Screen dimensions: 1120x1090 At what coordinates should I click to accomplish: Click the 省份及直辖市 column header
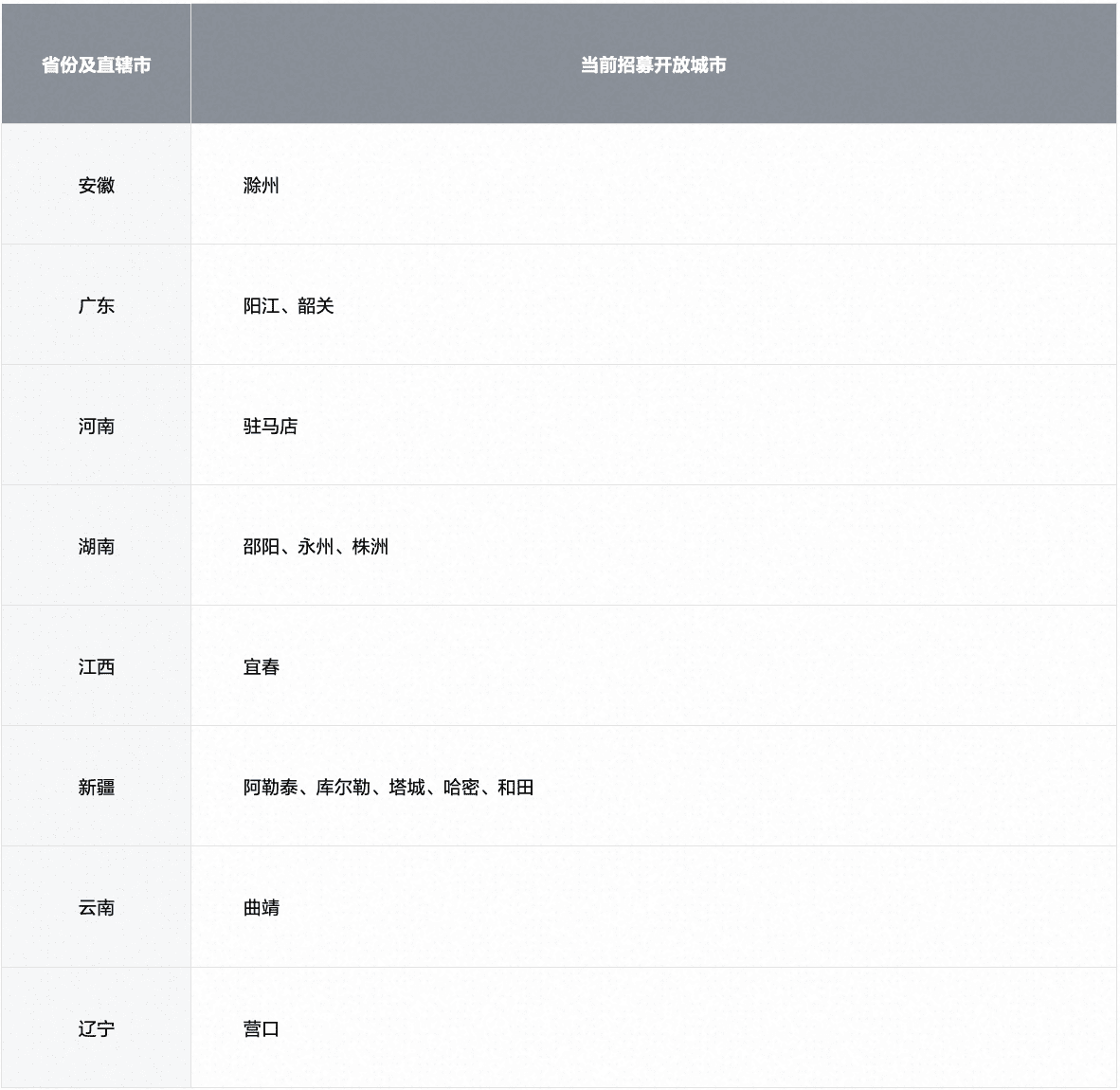(x=97, y=65)
